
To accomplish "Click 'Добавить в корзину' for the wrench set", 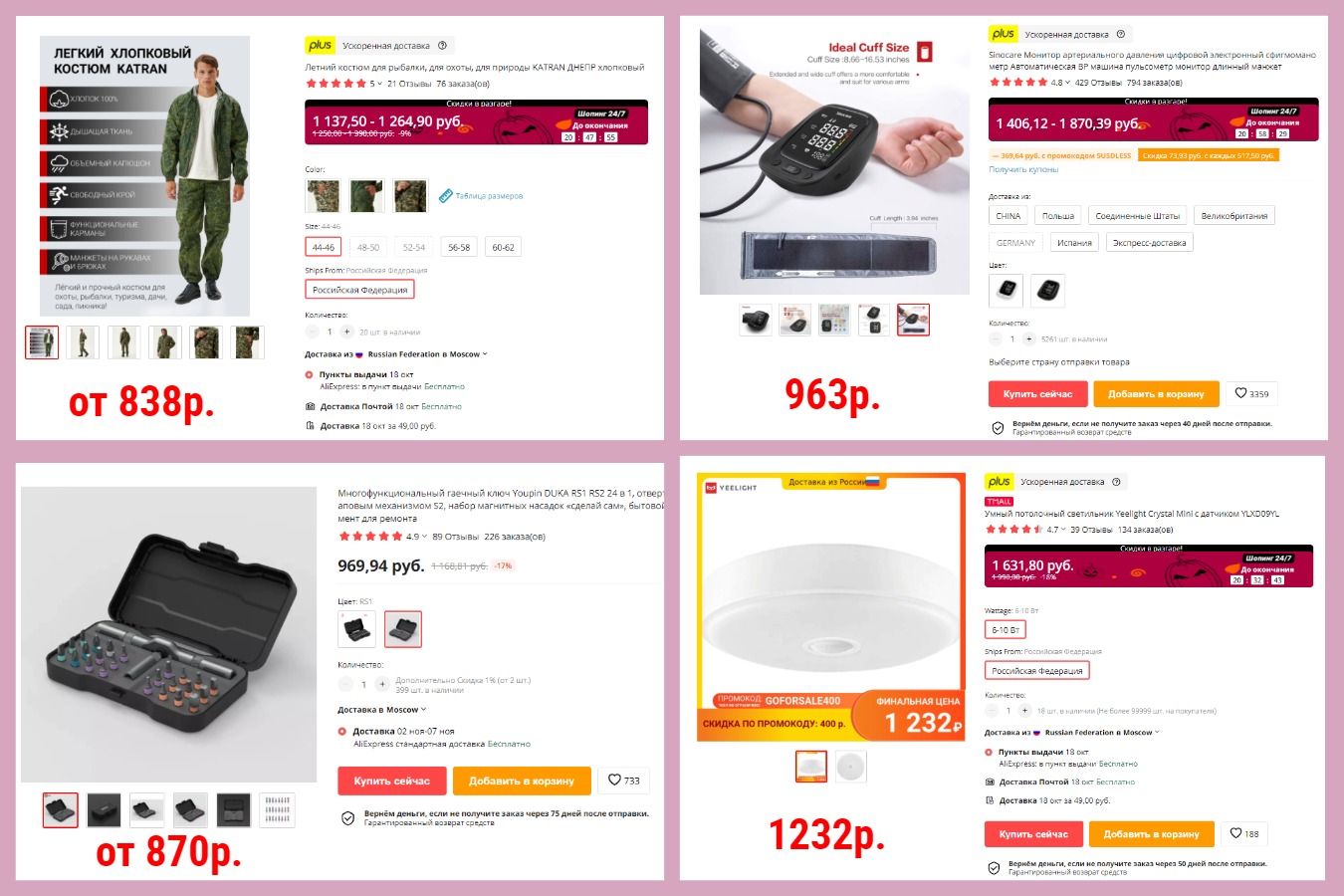I will [522, 781].
